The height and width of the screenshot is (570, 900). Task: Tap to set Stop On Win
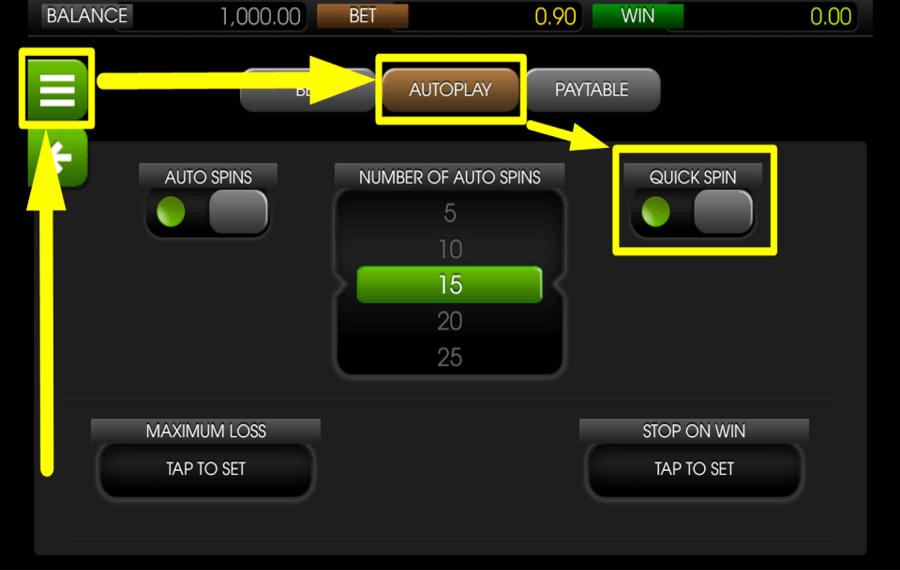pos(694,469)
